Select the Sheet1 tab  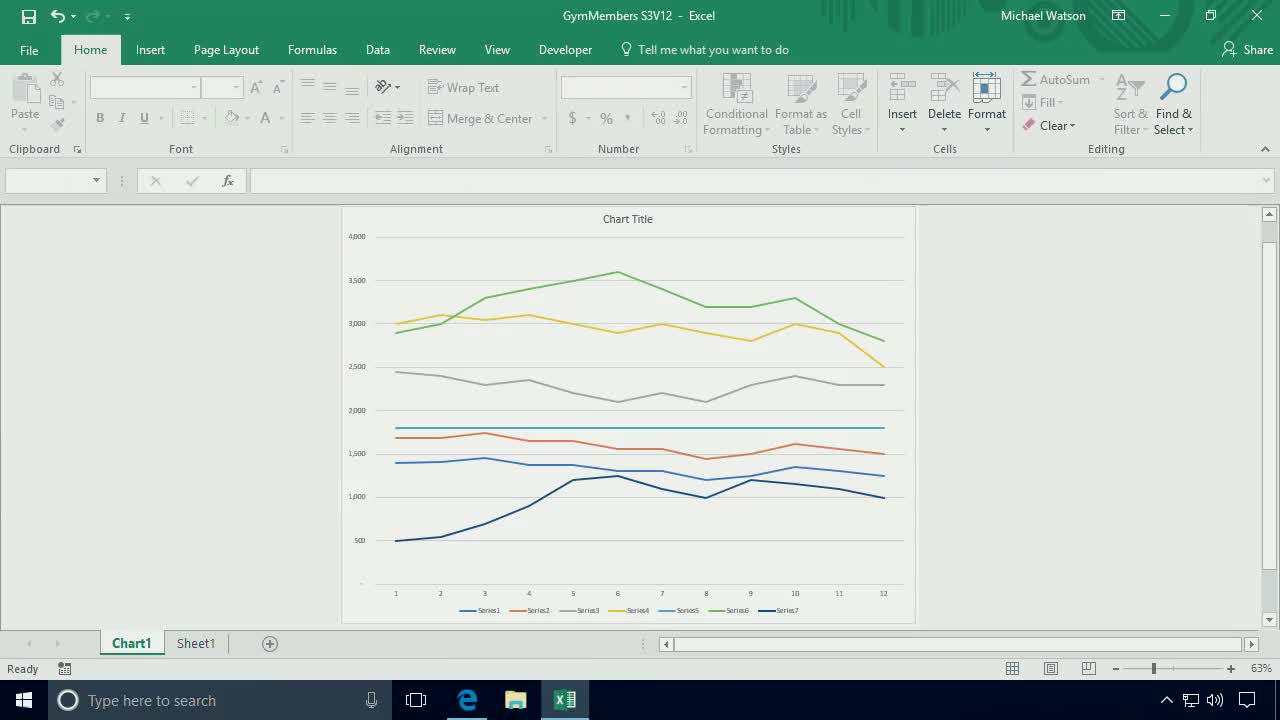(195, 643)
